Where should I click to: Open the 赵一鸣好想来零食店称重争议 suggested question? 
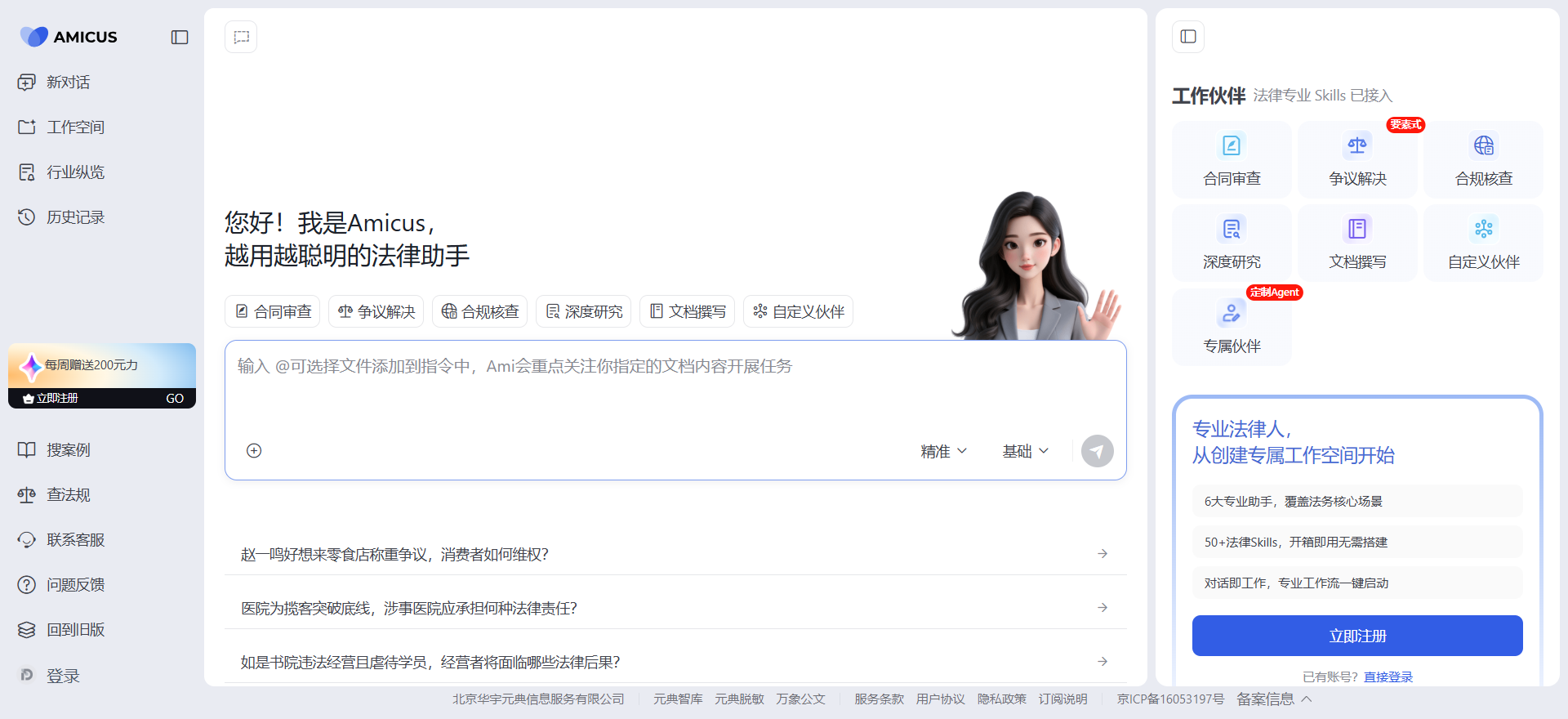[675, 554]
